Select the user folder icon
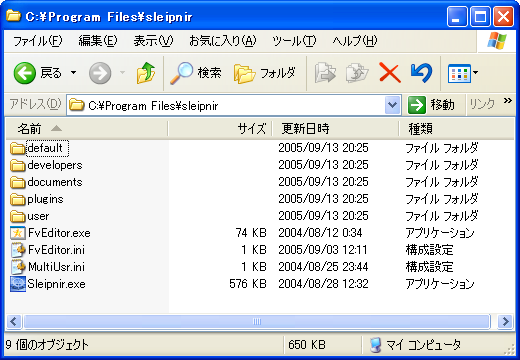This screenshot has width=520, height=360. 18,216
